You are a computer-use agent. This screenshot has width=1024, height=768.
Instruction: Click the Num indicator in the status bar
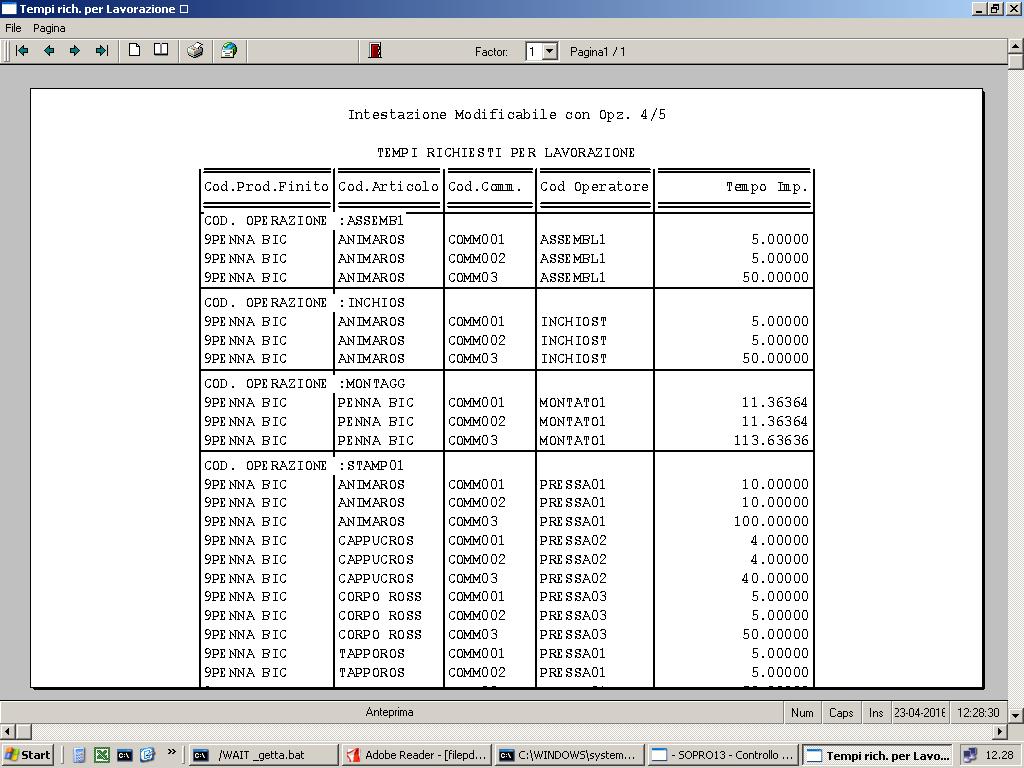(802, 712)
